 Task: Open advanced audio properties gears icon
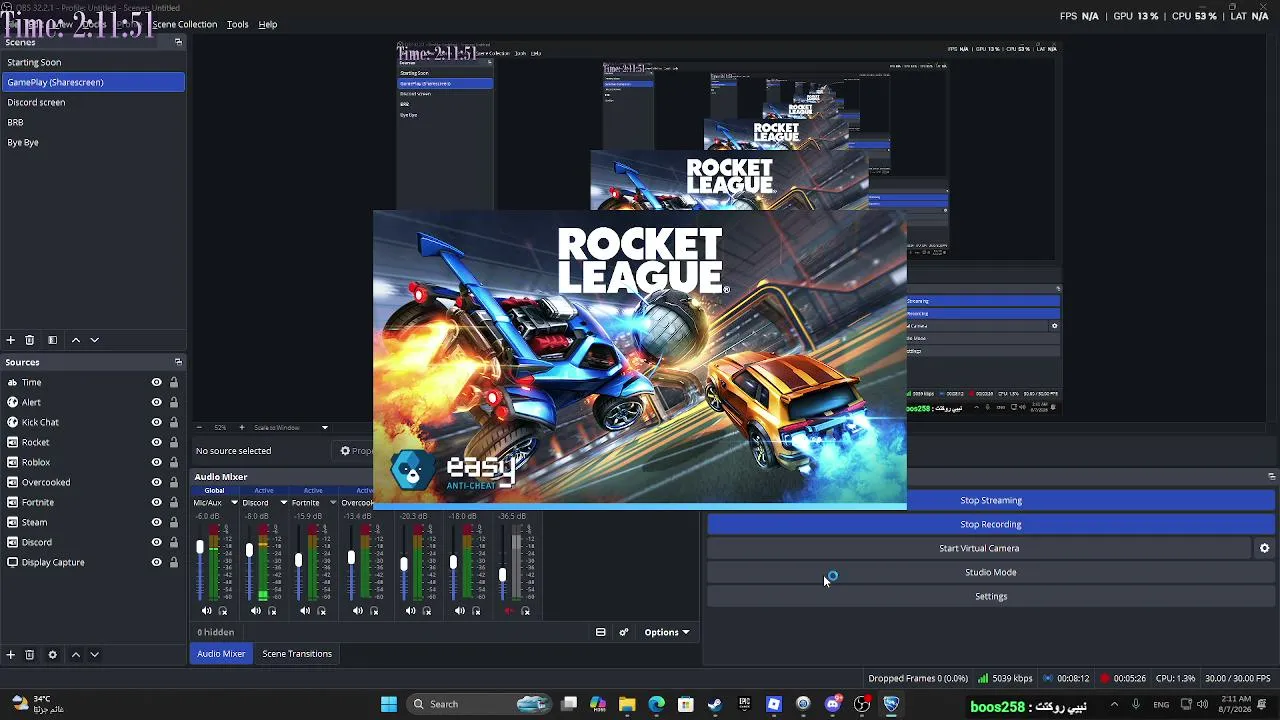624,632
